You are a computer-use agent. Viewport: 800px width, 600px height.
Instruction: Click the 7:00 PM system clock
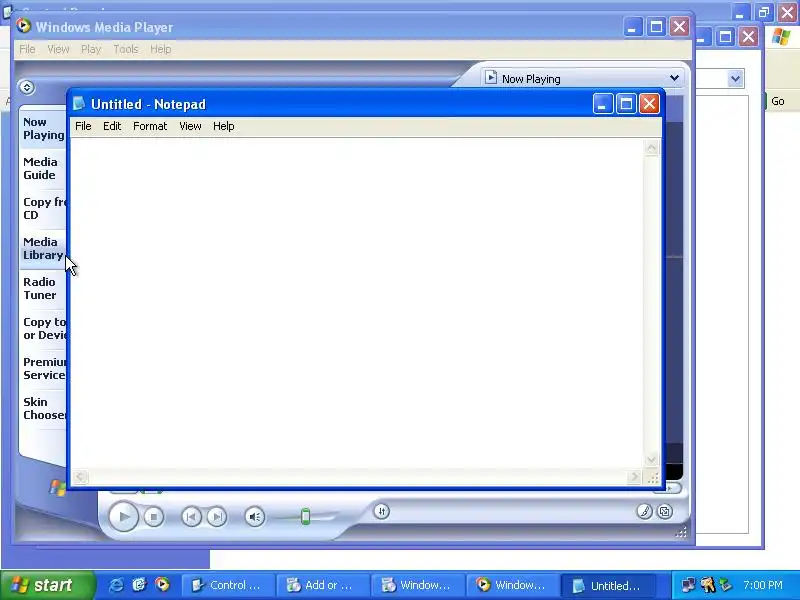tap(763, 585)
